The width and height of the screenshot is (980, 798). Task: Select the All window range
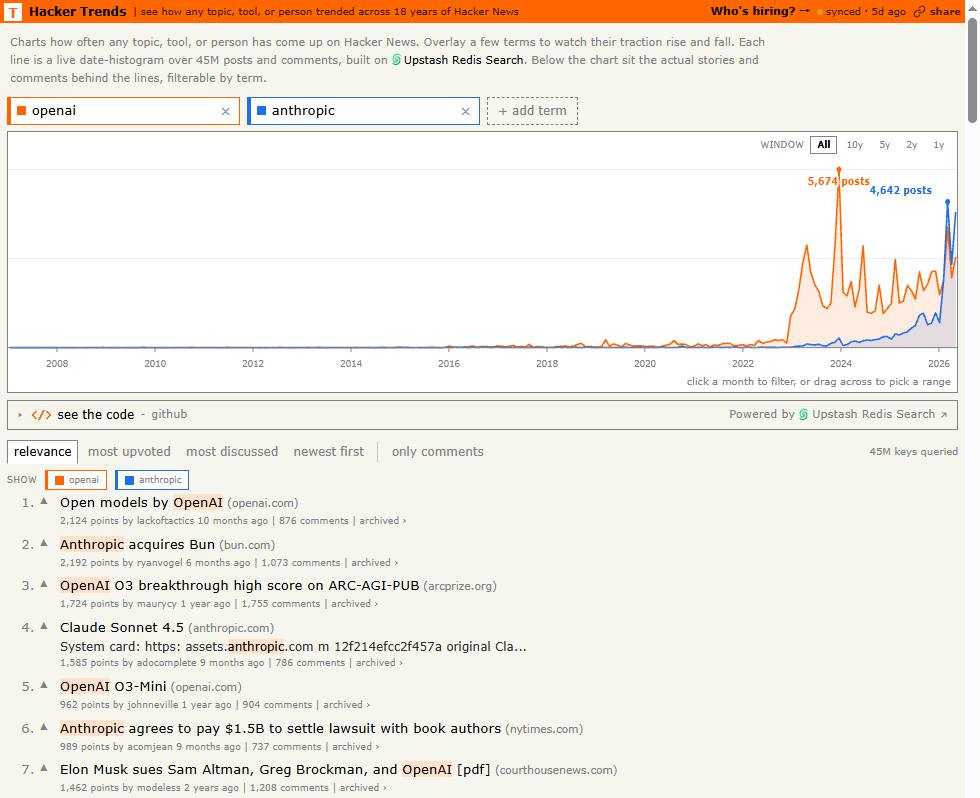pyautogui.click(x=824, y=145)
